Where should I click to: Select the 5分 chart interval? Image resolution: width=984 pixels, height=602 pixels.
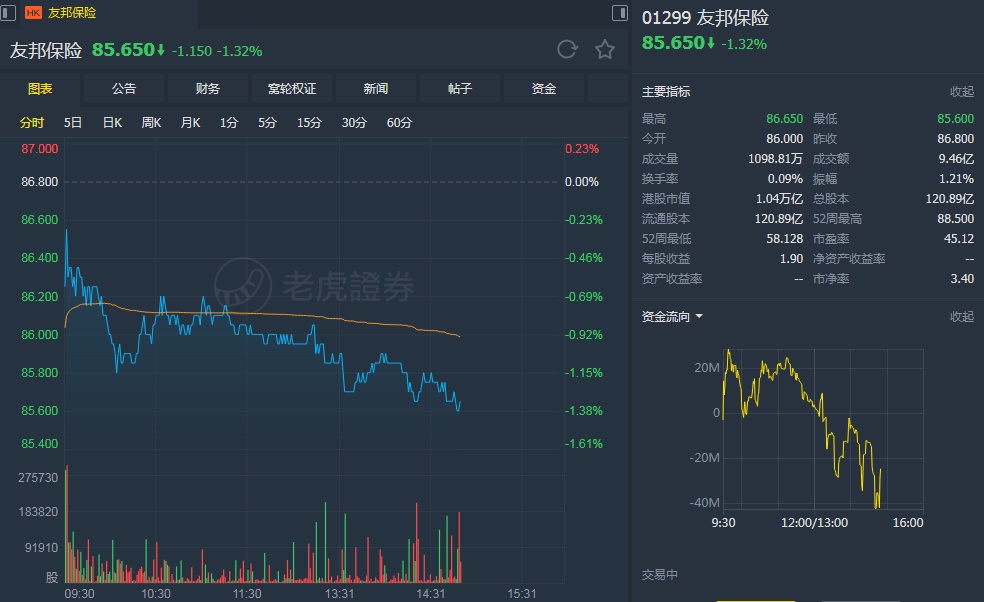click(x=267, y=123)
